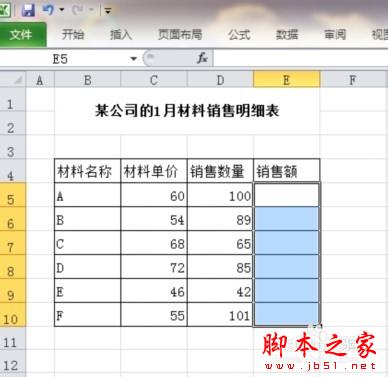388x377 pixels.
Task: Select column A header
Action: point(40,80)
